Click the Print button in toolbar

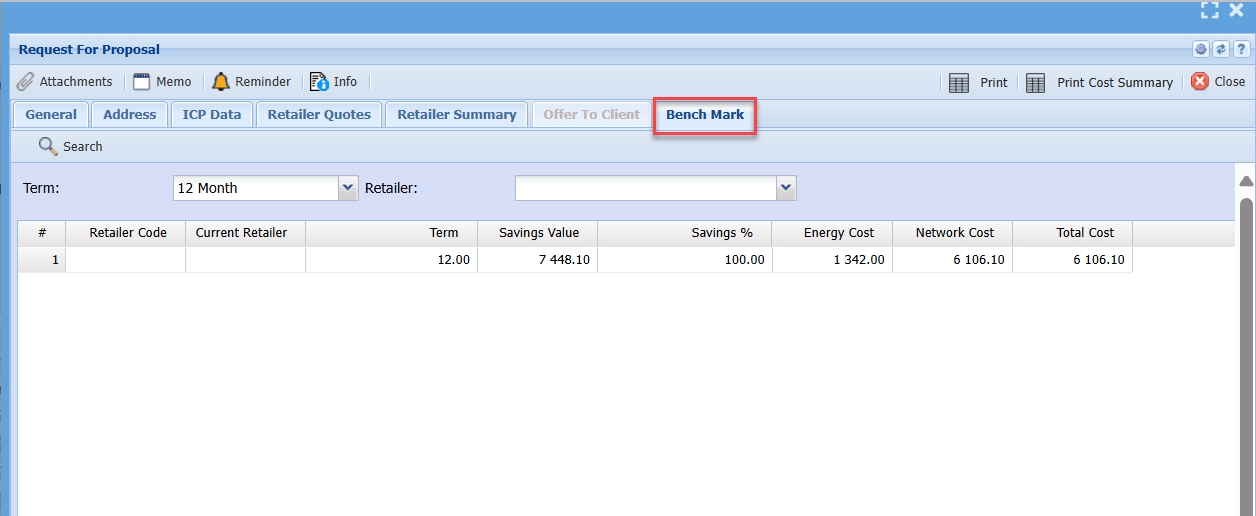979,83
